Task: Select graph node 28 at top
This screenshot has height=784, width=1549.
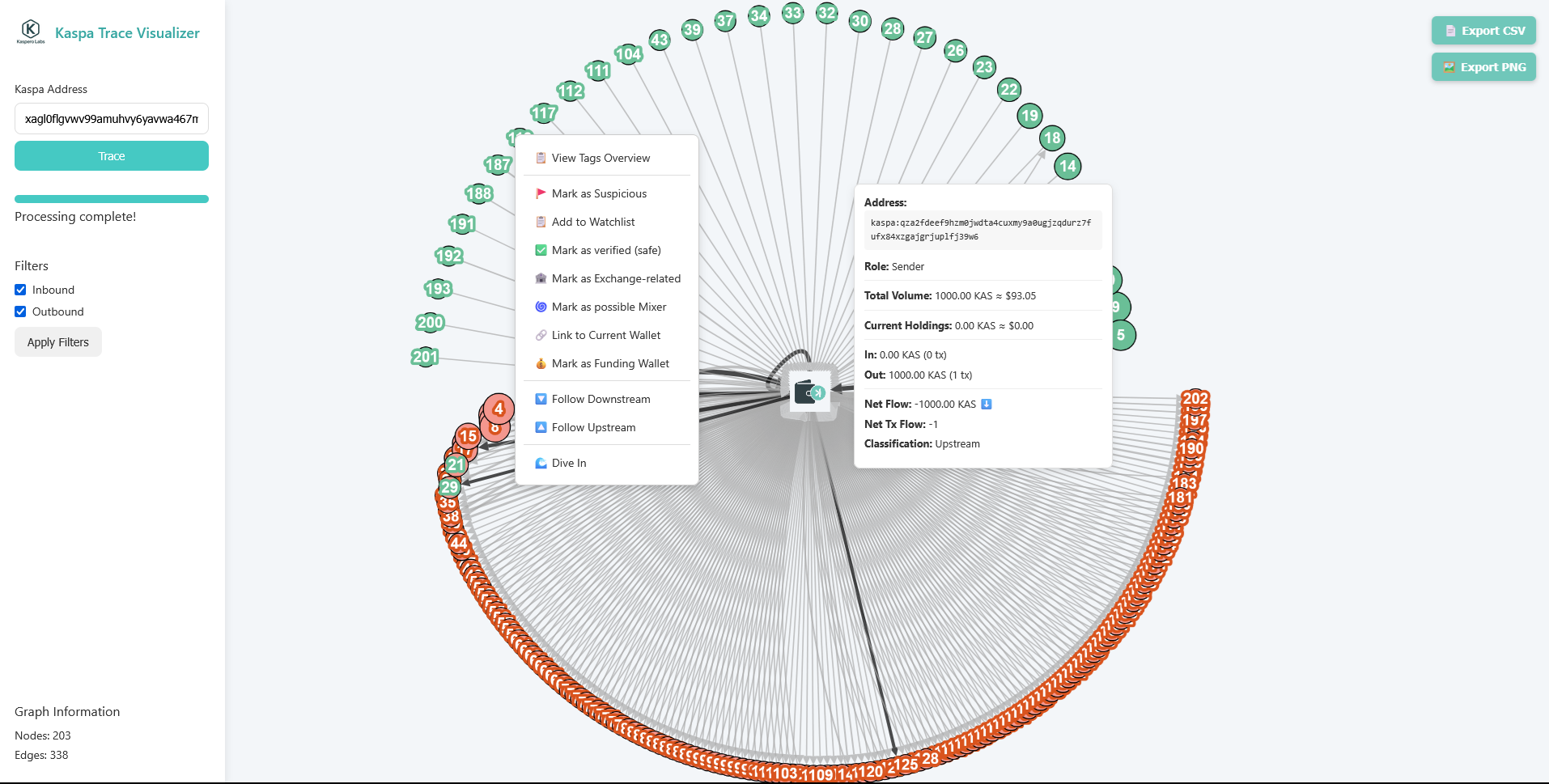Action: [893, 28]
